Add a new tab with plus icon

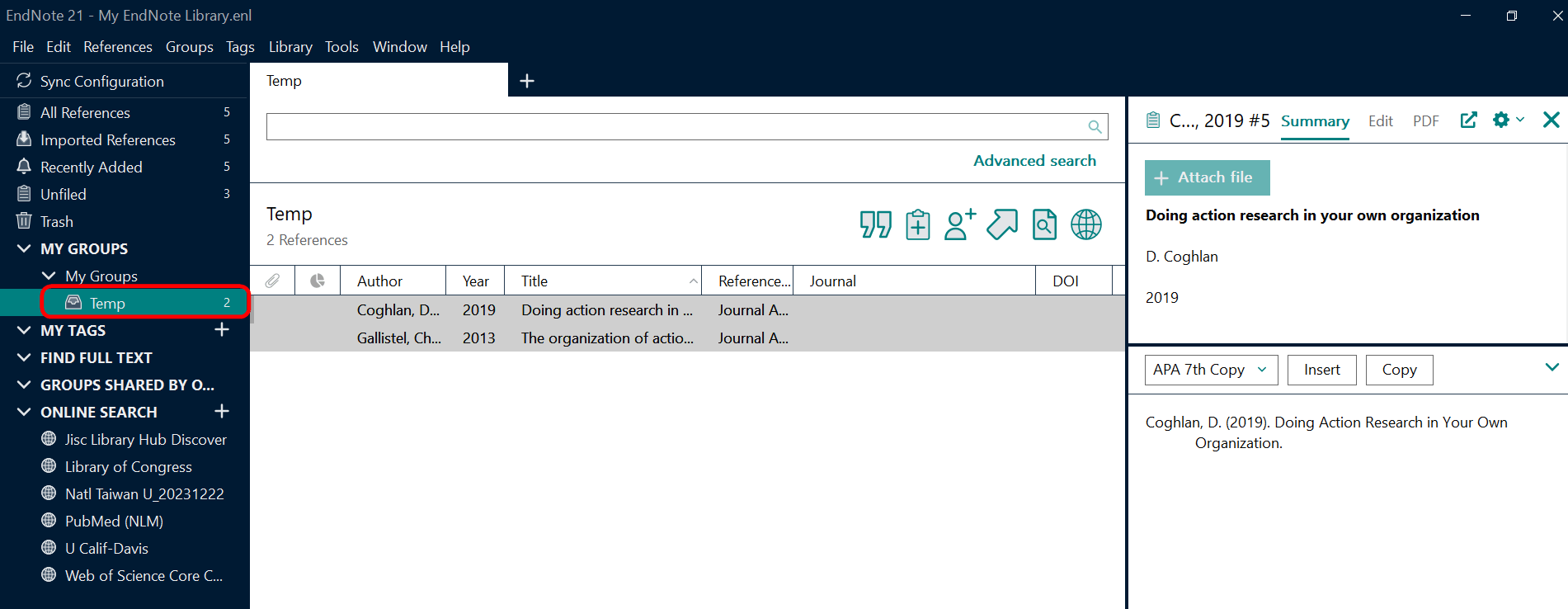click(x=527, y=81)
